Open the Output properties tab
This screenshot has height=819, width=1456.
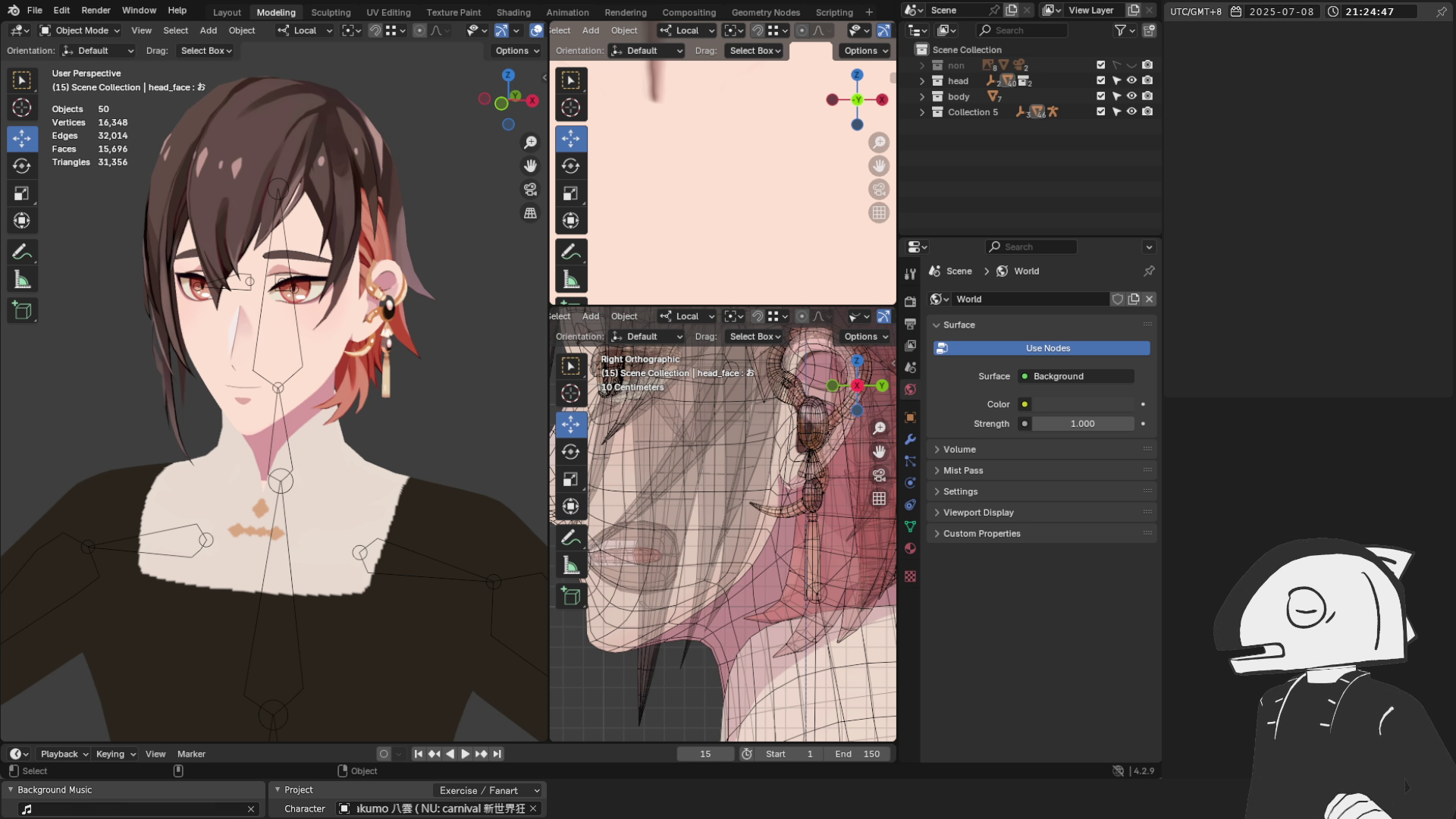tap(910, 324)
